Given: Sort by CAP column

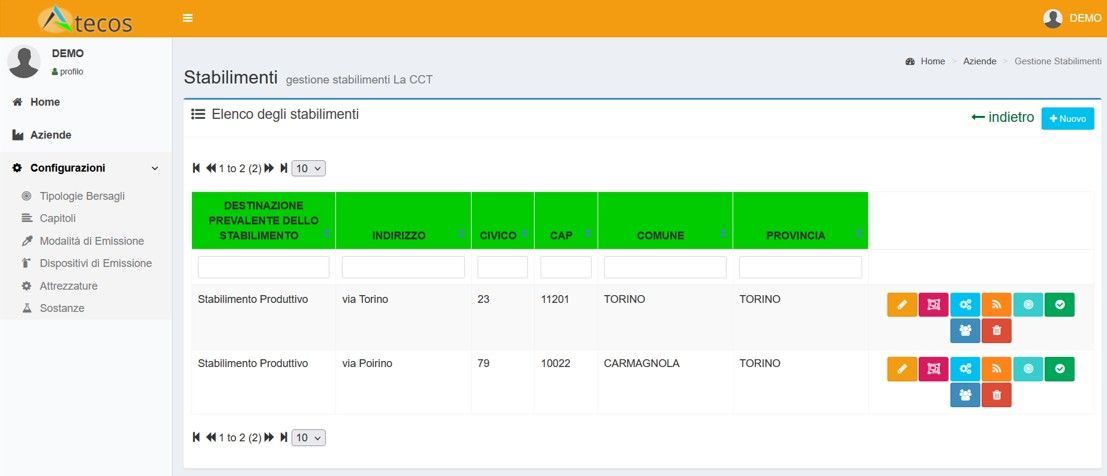Looking at the screenshot, I should pyautogui.click(x=566, y=220).
